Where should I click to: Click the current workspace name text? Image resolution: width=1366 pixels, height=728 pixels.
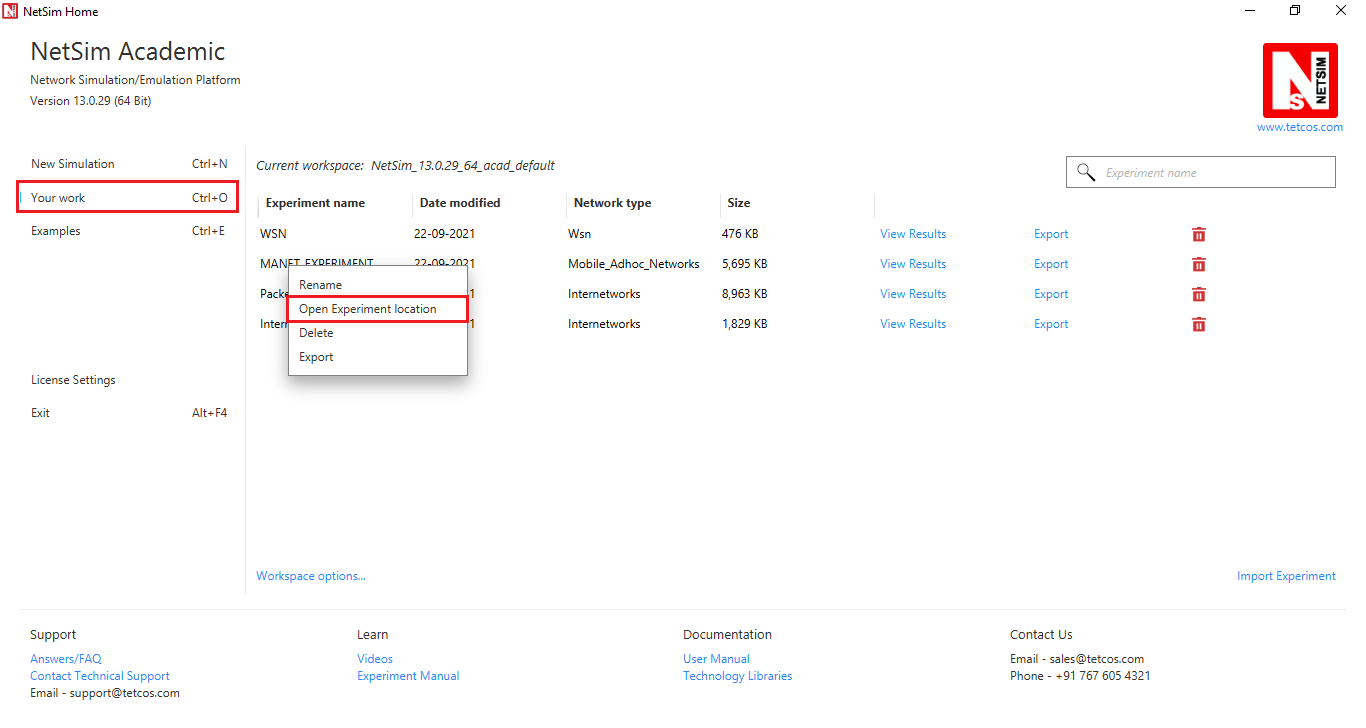tap(463, 166)
